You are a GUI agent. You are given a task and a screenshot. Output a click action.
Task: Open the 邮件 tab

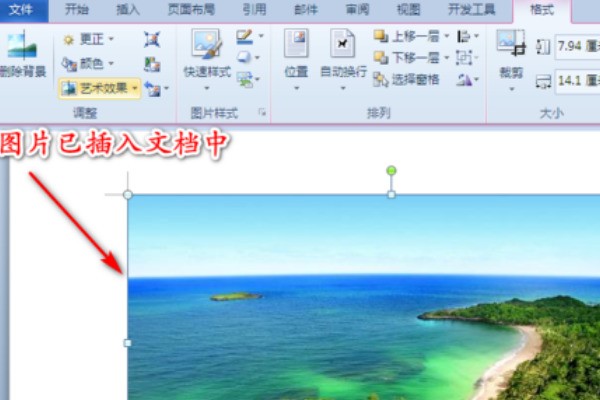coord(306,10)
